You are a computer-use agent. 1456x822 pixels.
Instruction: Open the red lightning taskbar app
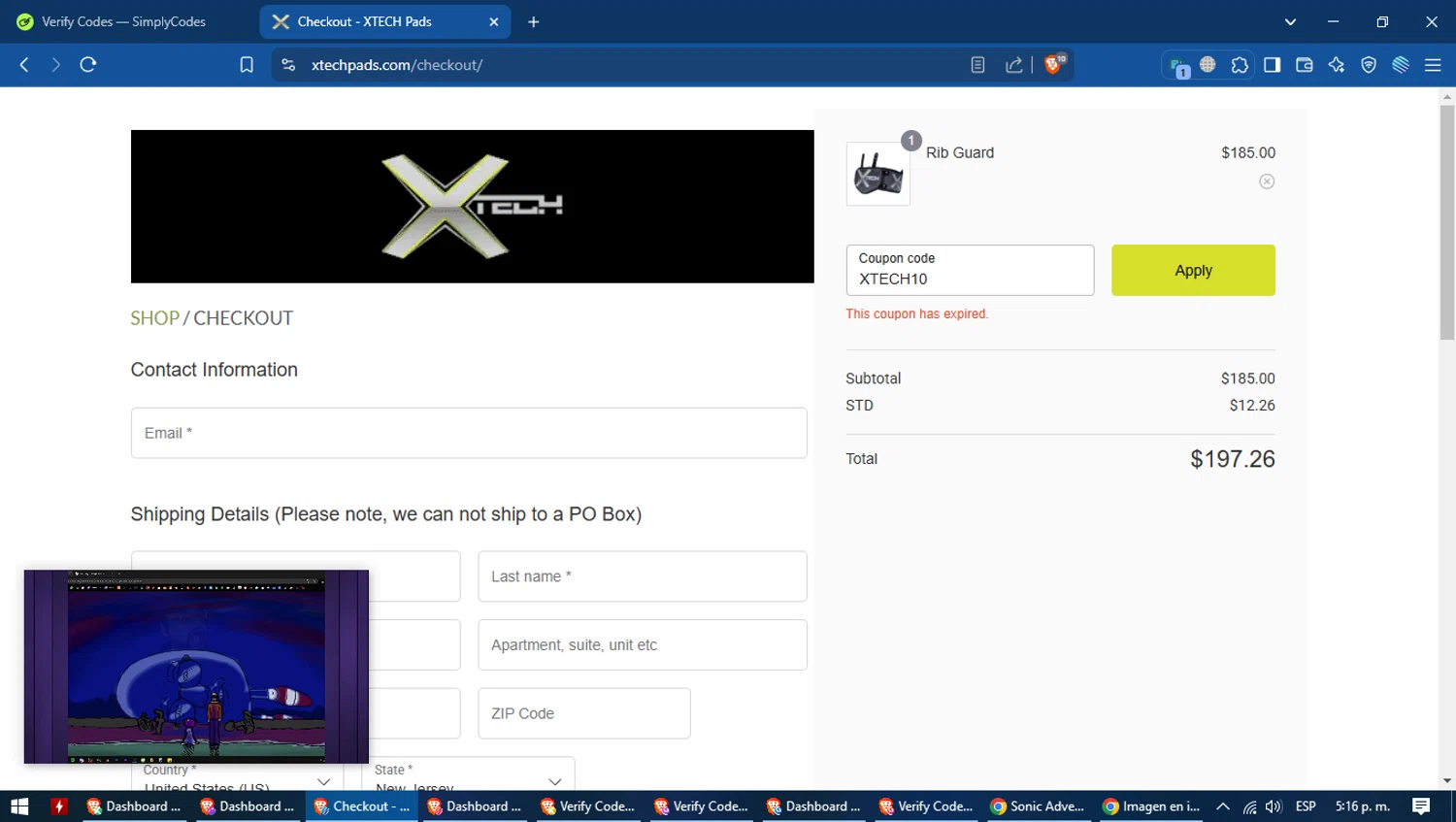click(59, 806)
